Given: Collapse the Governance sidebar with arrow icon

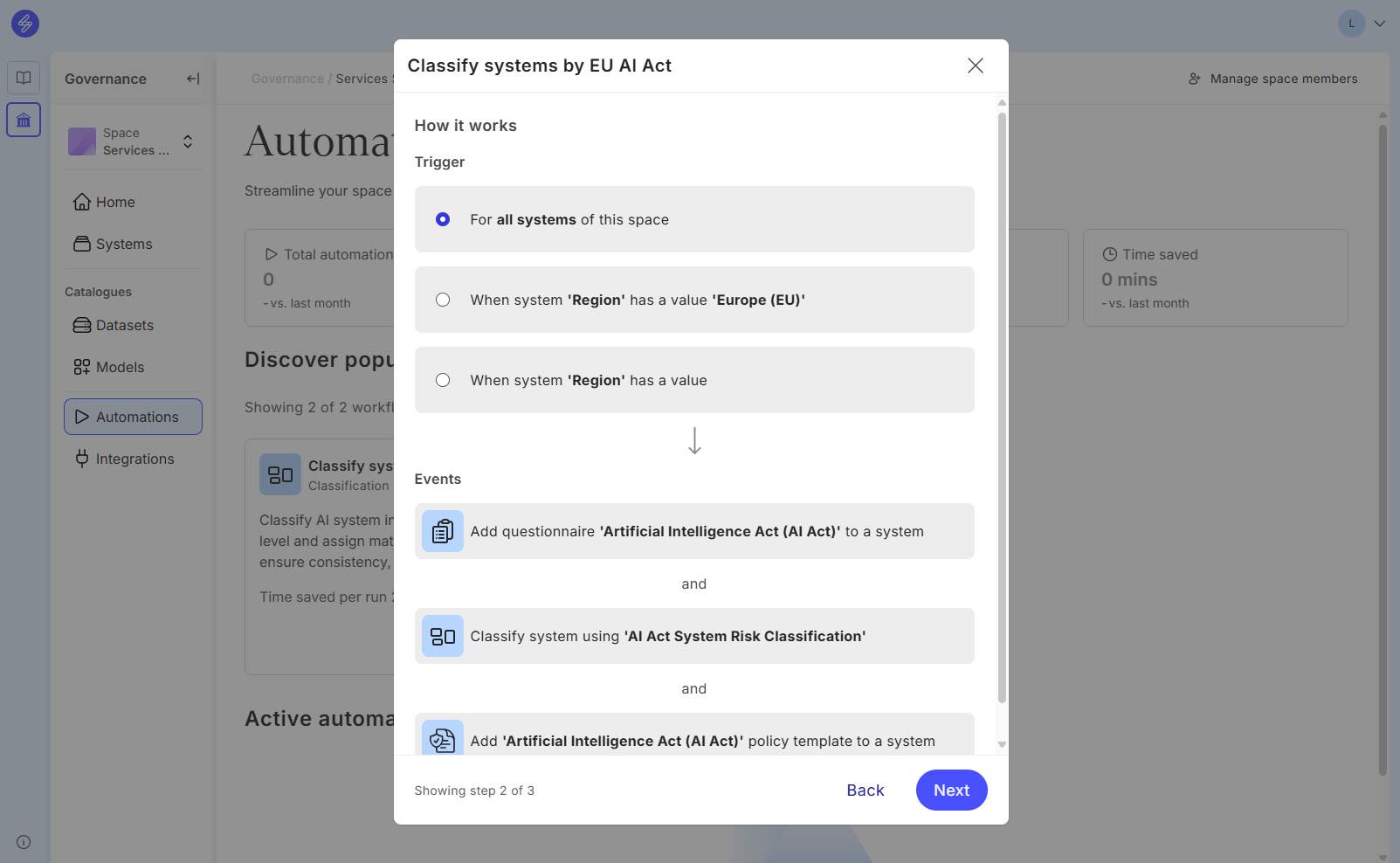Looking at the screenshot, I should [x=193, y=79].
